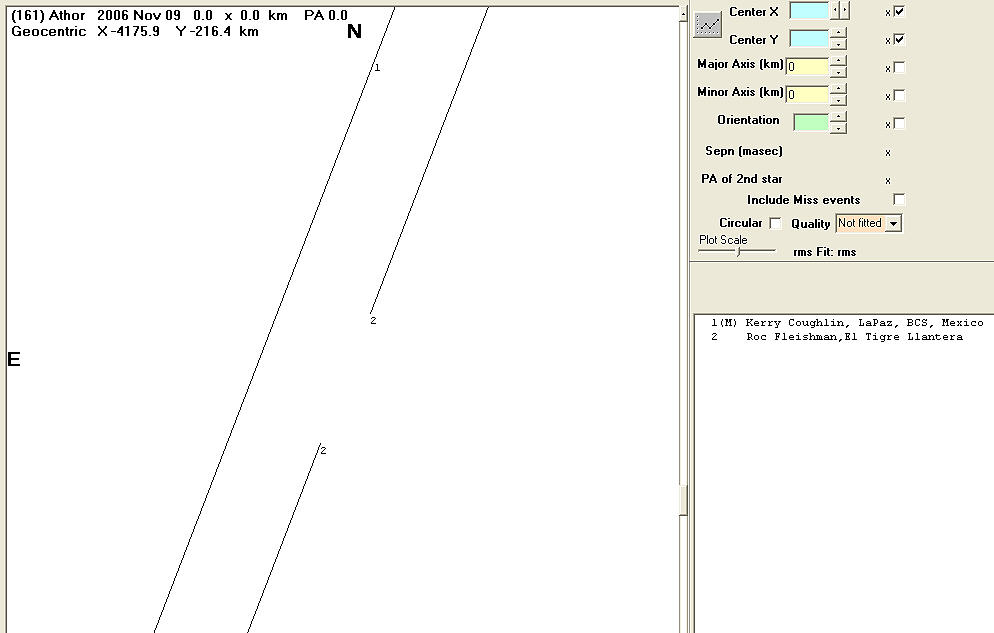Image resolution: width=994 pixels, height=633 pixels.
Task: Click the Center X input field
Action: (x=809, y=11)
